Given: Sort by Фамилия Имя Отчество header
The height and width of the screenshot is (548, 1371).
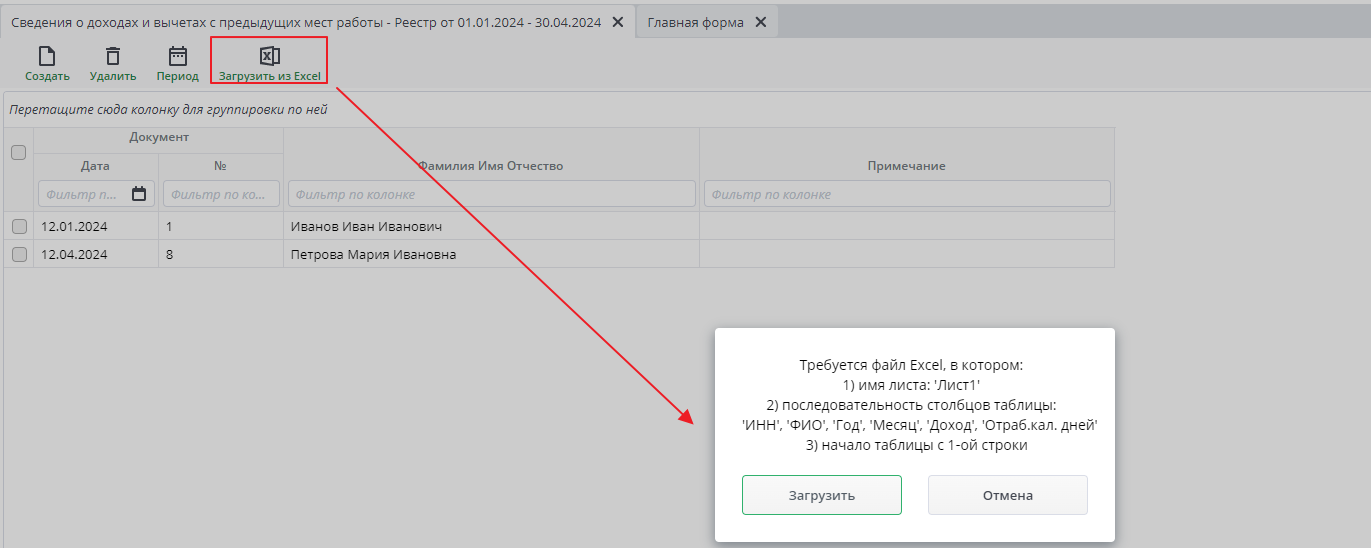Looking at the screenshot, I should point(491,166).
